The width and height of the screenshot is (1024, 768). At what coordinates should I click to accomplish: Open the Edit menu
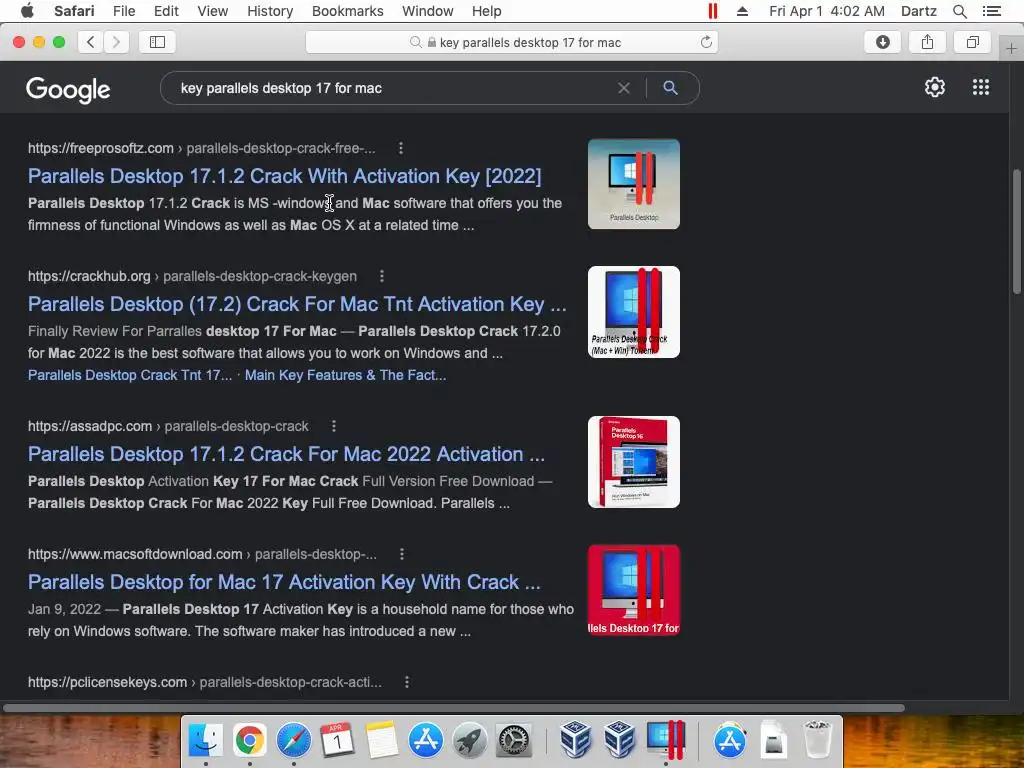coord(166,11)
